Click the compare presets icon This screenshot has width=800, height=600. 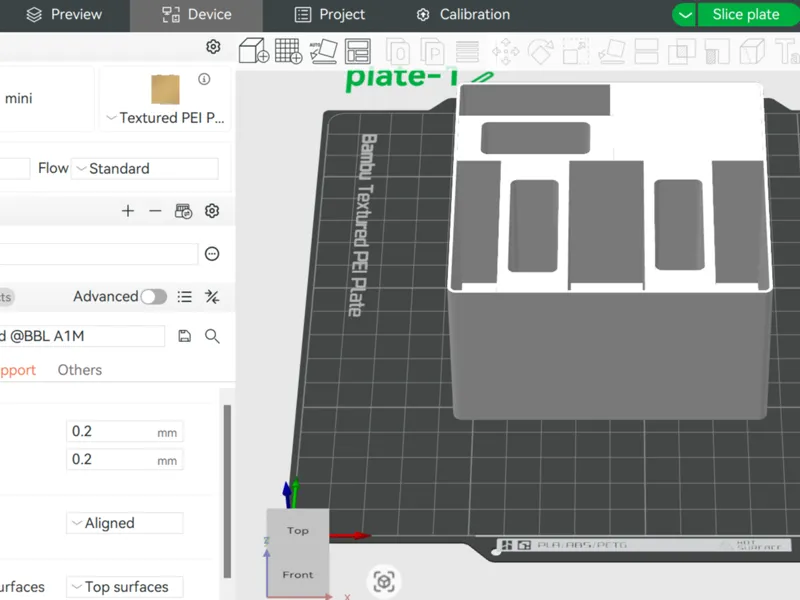point(212,296)
